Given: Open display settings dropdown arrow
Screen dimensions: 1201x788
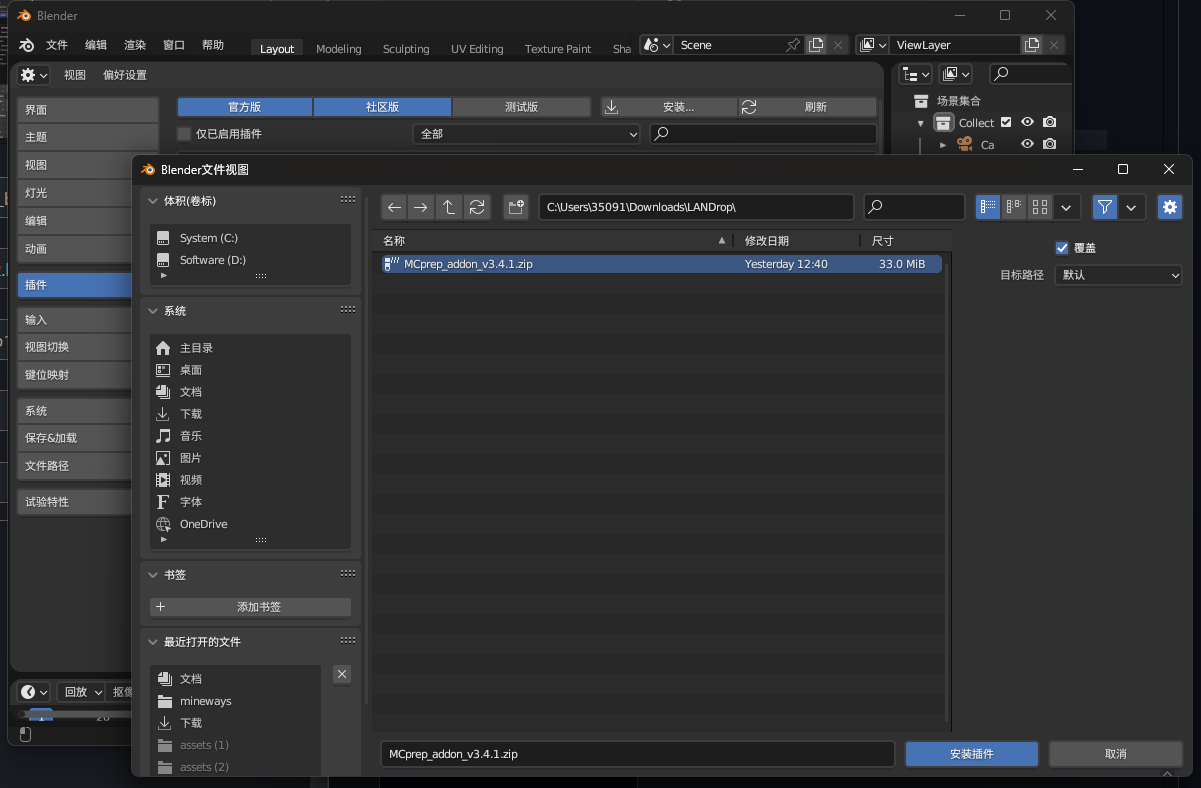Looking at the screenshot, I should tap(1067, 207).
